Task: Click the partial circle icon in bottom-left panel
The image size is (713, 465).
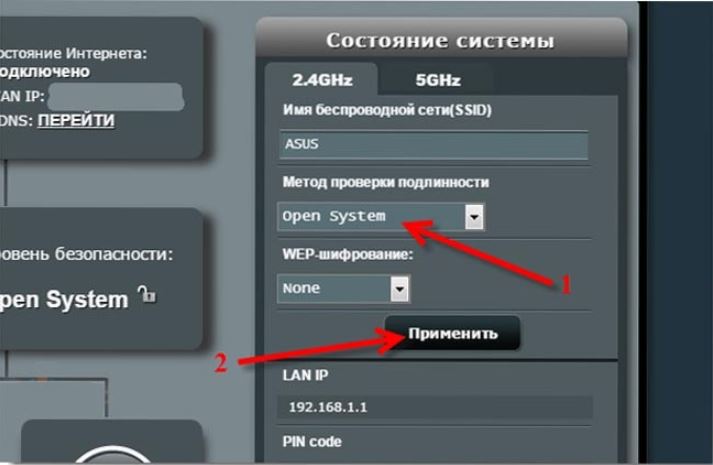Action: coord(112,455)
